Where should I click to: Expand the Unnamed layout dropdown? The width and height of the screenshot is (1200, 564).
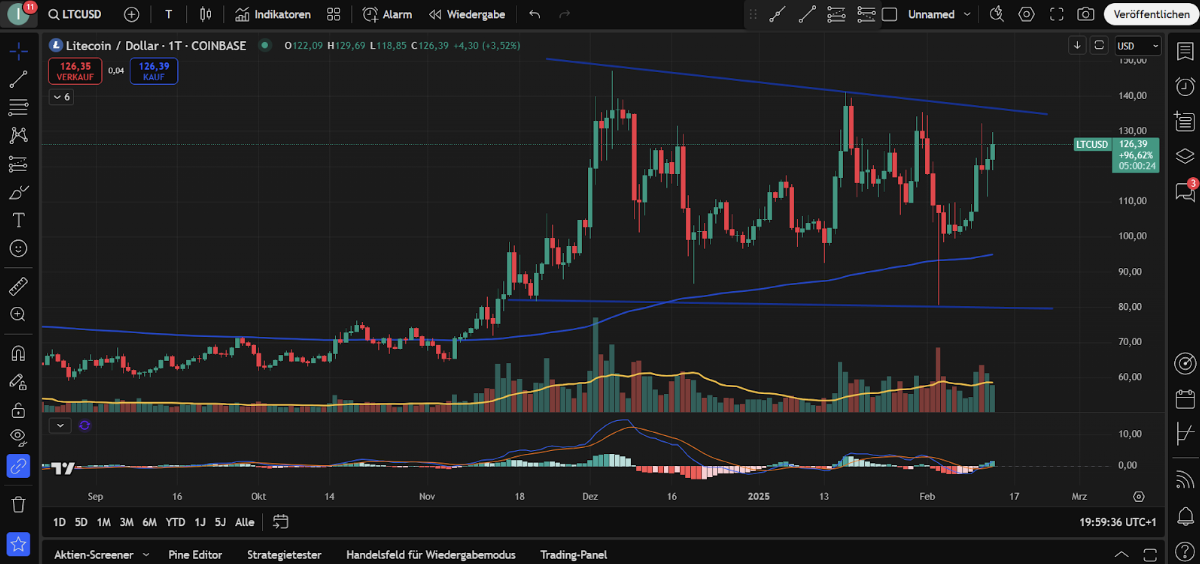pos(939,15)
